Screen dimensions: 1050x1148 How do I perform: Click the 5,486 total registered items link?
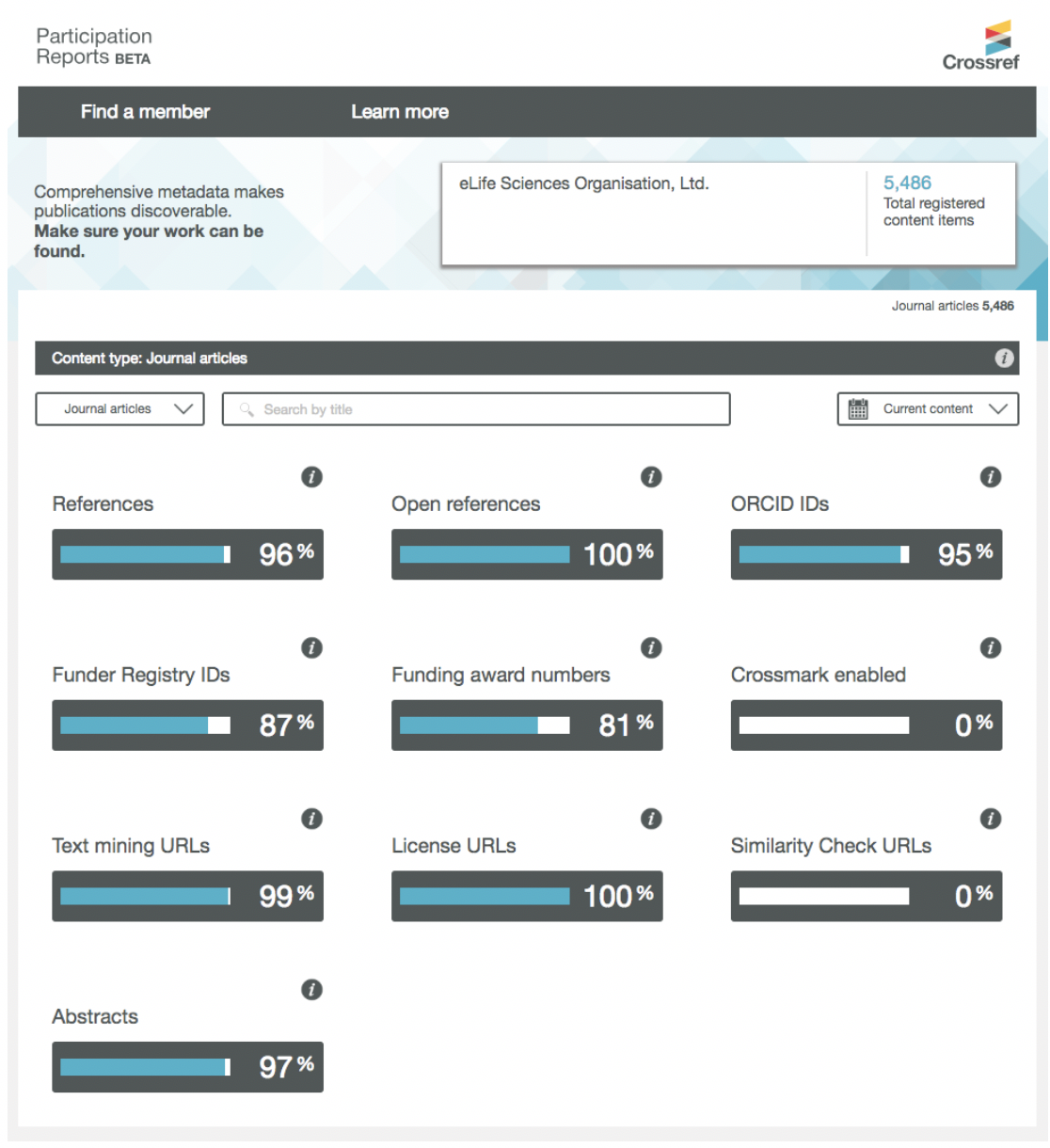point(907,182)
